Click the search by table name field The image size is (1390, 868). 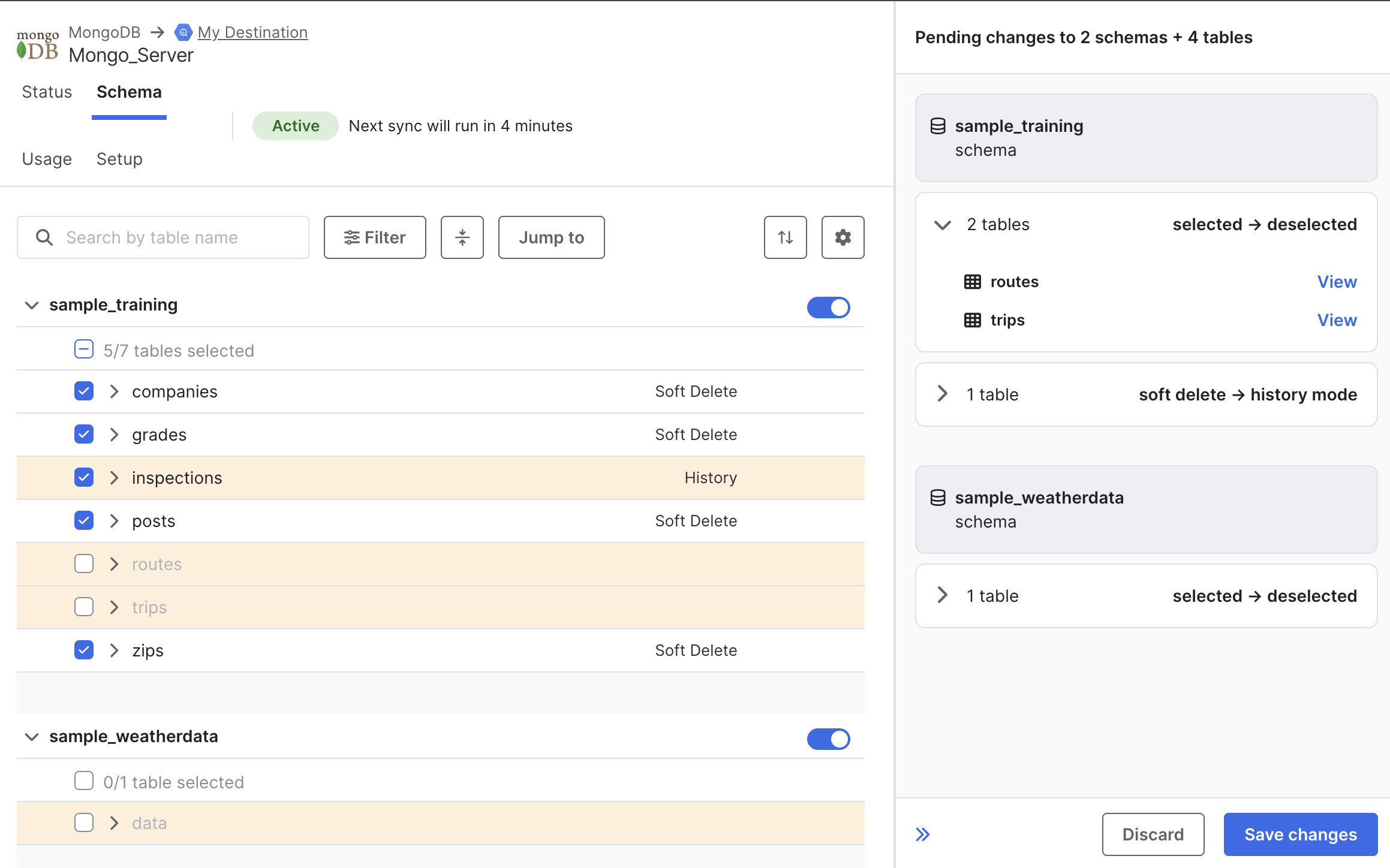163,237
